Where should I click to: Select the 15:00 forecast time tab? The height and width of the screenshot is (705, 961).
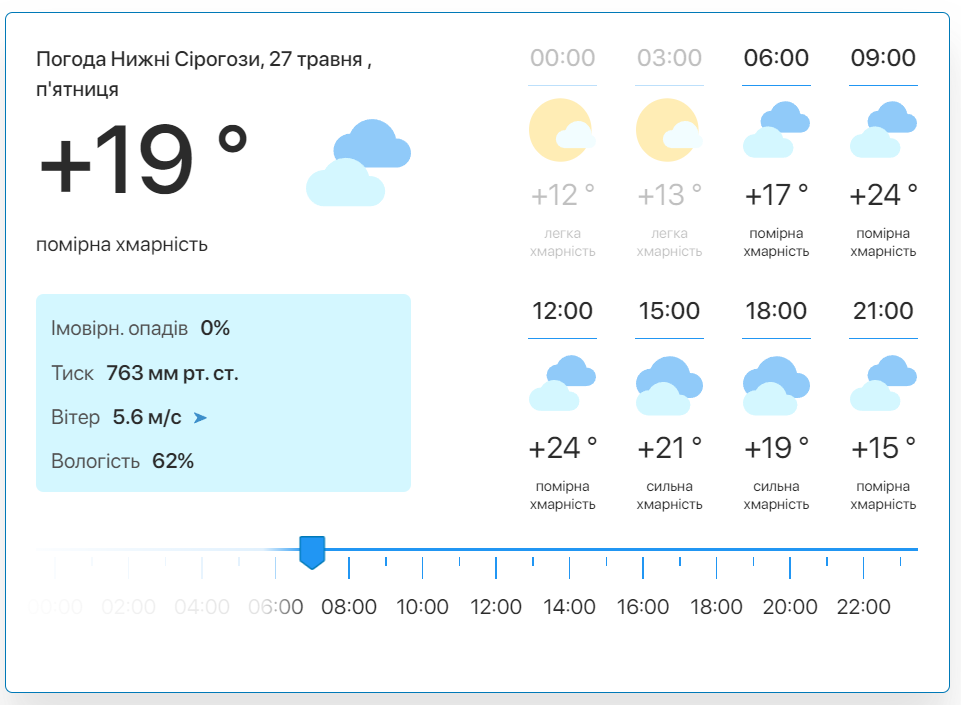[x=669, y=311]
